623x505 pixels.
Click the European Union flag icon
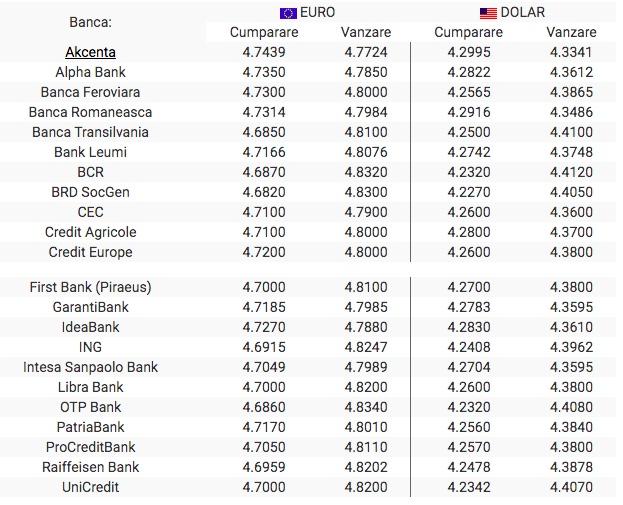click(288, 13)
